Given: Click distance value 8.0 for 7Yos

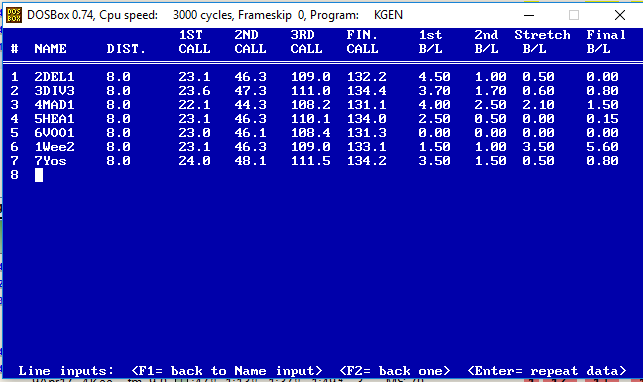Looking at the screenshot, I should pos(119,161).
